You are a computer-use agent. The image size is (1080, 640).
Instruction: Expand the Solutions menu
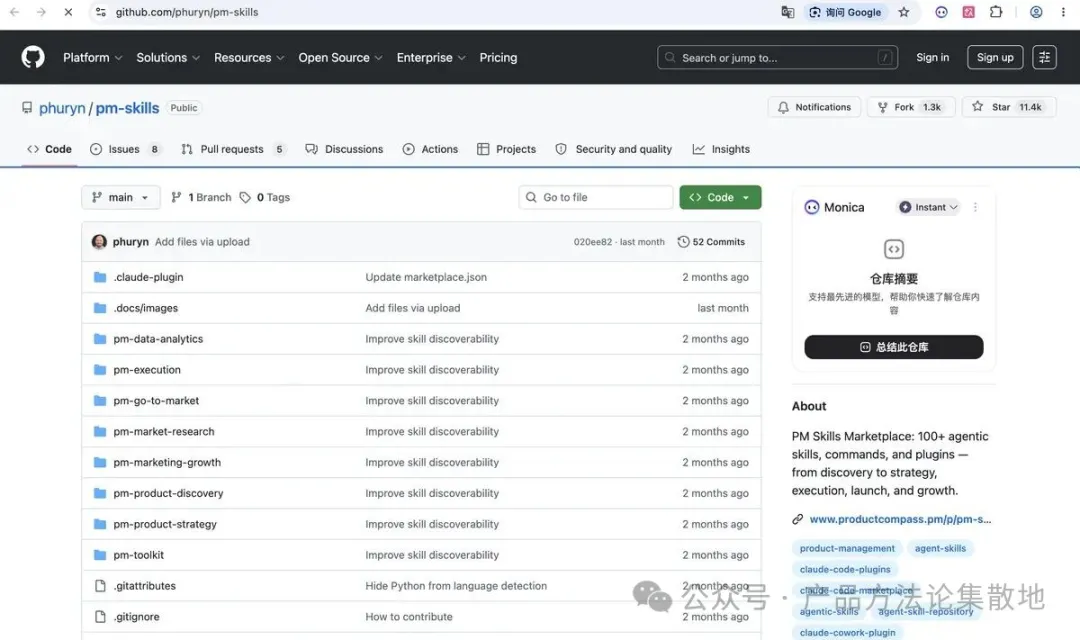point(168,58)
